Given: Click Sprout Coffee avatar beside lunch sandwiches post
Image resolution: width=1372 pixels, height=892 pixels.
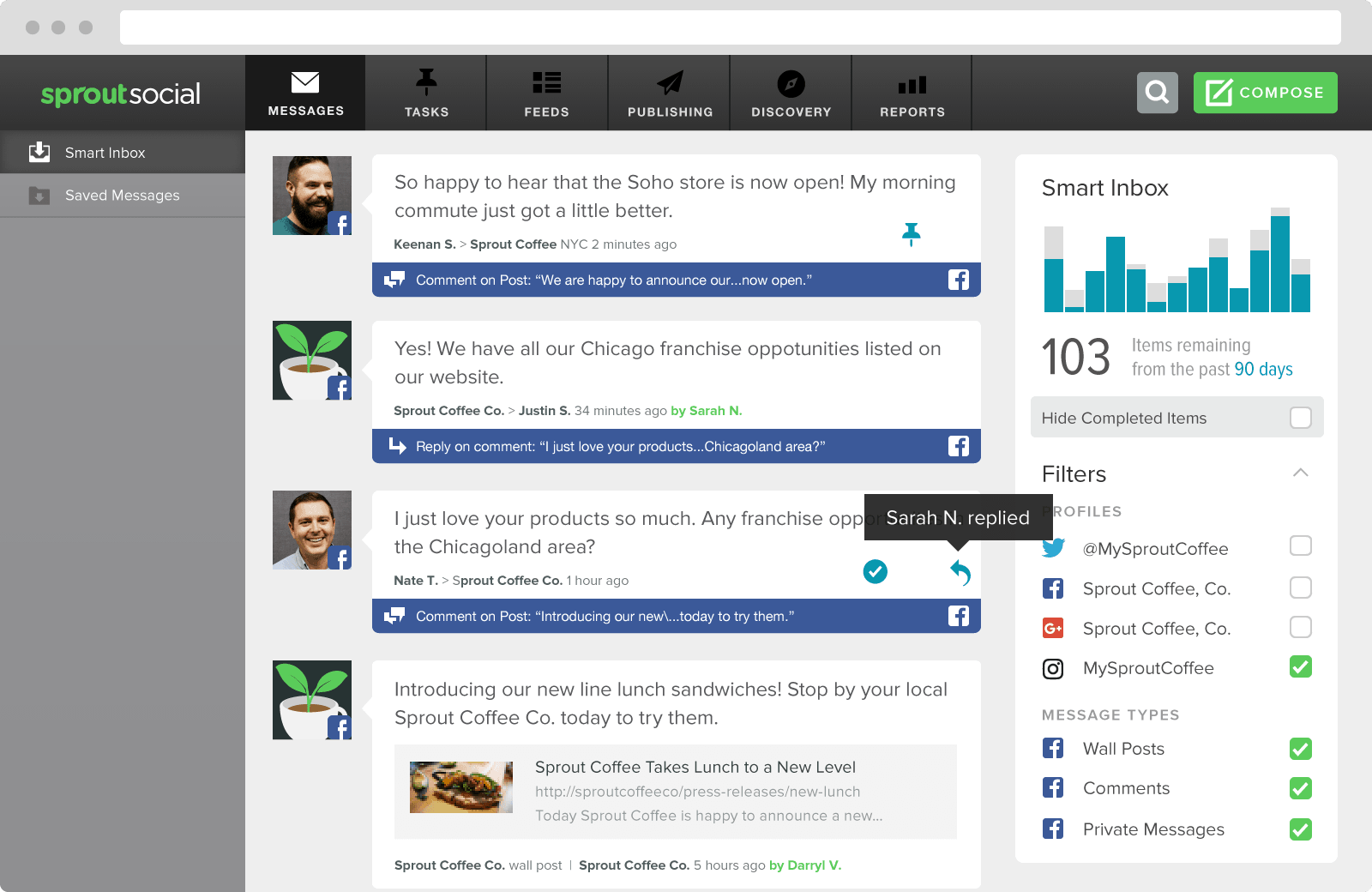Looking at the screenshot, I should 312,700.
